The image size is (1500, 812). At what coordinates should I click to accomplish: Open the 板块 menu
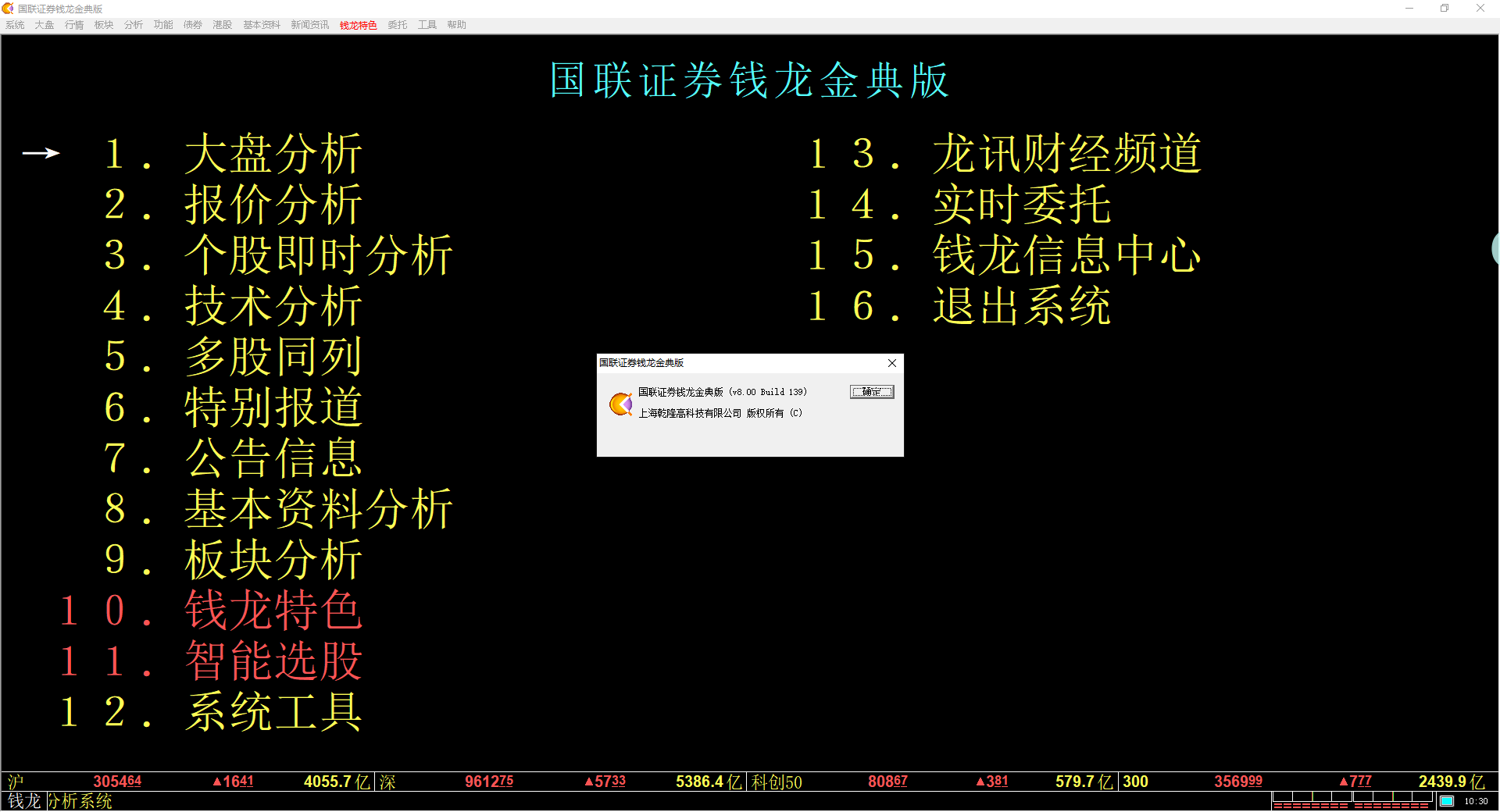pyautogui.click(x=104, y=25)
